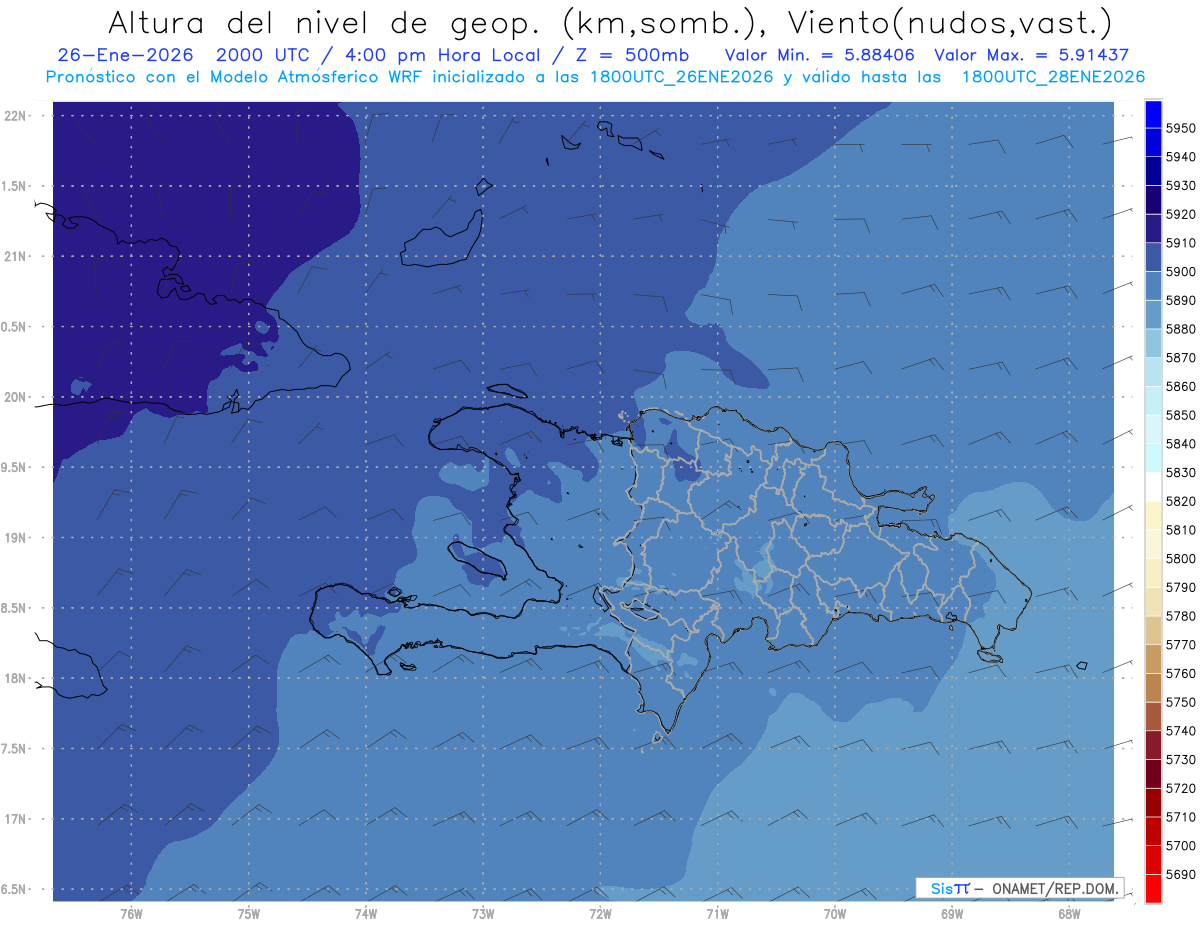Click the longitude label "69W"
Image resolution: width=1200 pixels, height=927 pixels.
pos(952,914)
